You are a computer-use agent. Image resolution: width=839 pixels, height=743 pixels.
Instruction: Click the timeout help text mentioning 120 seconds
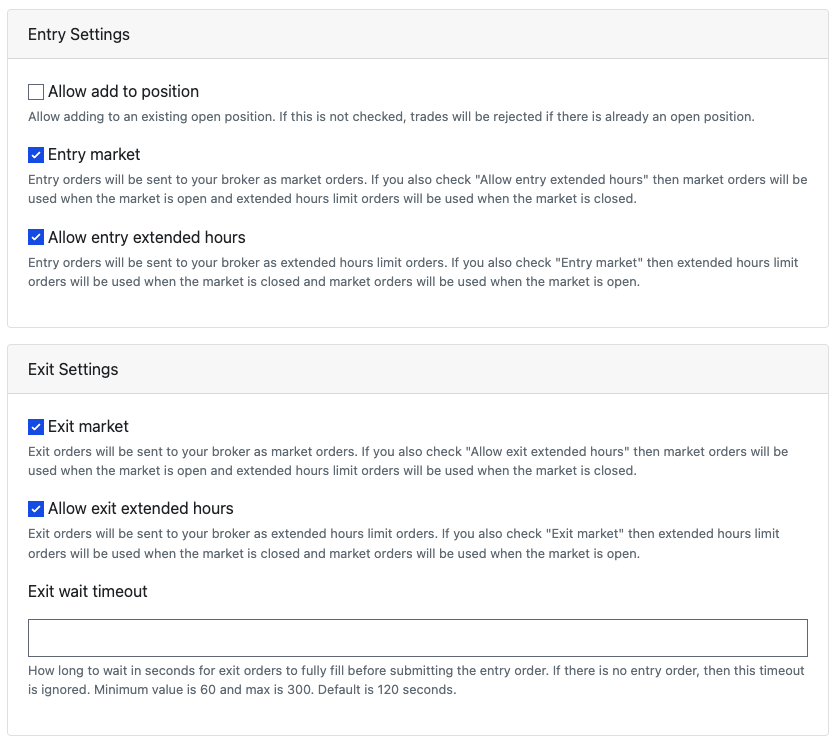417,680
